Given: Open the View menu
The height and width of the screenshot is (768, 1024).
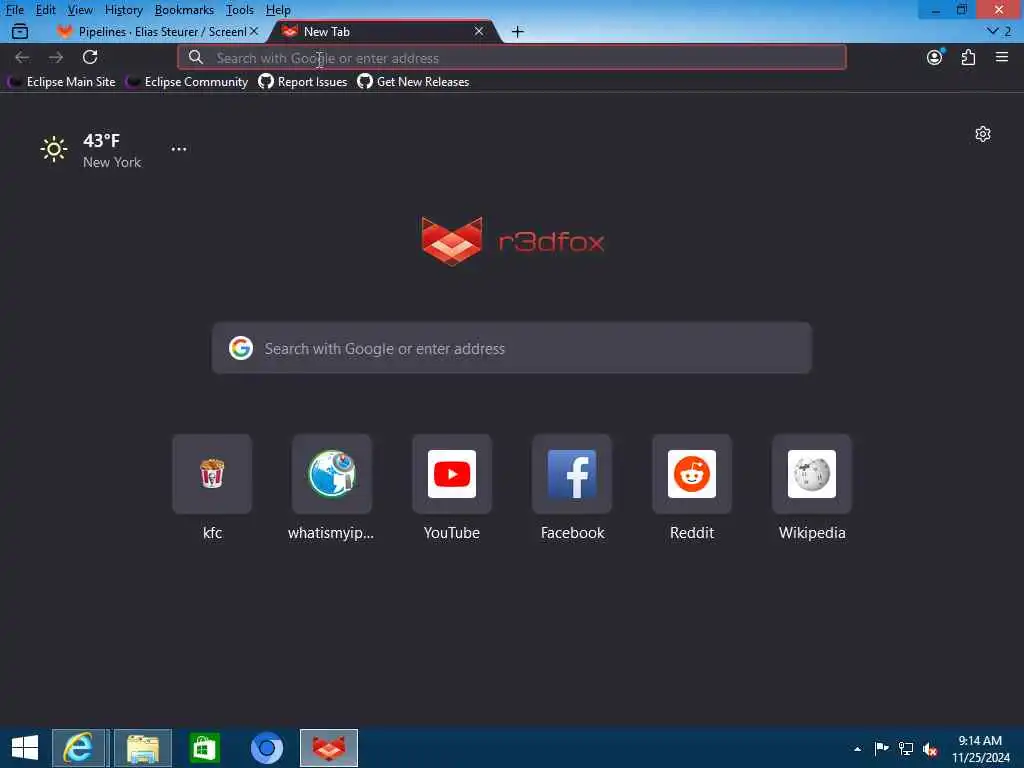Looking at the screenshot, I should tap(80, 10).
